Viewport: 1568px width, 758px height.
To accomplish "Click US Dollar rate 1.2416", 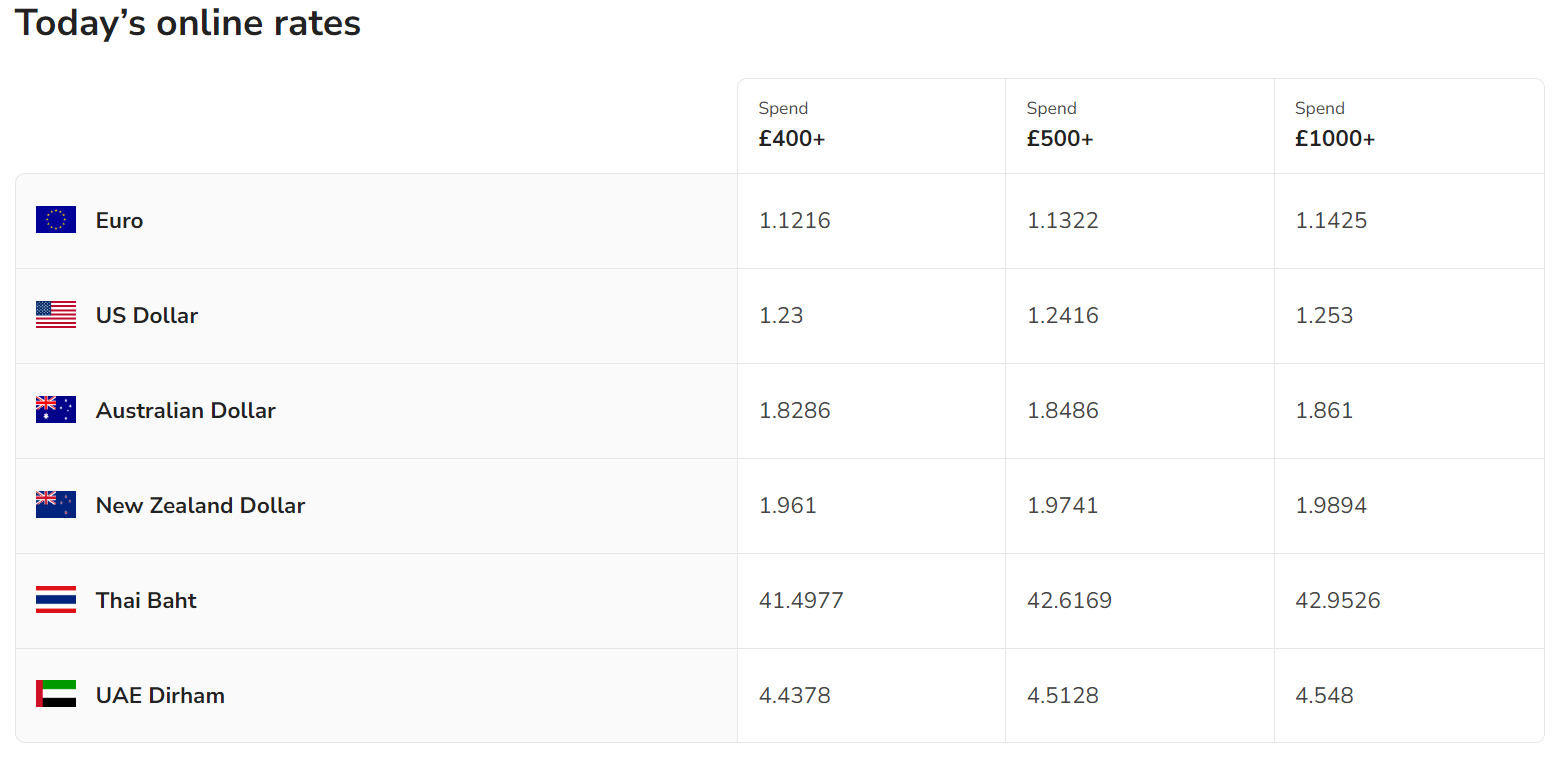I will tap(1063, 316).
